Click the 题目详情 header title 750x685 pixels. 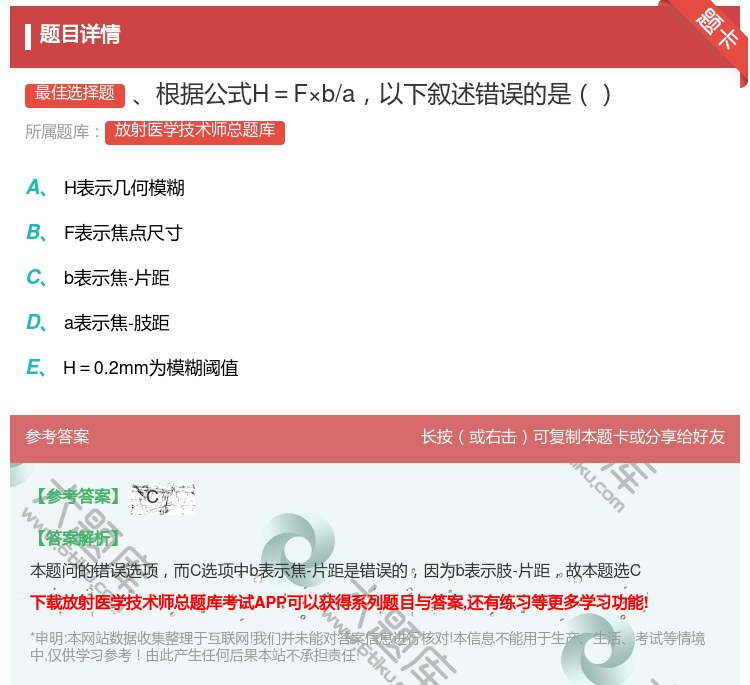point(80,34)
